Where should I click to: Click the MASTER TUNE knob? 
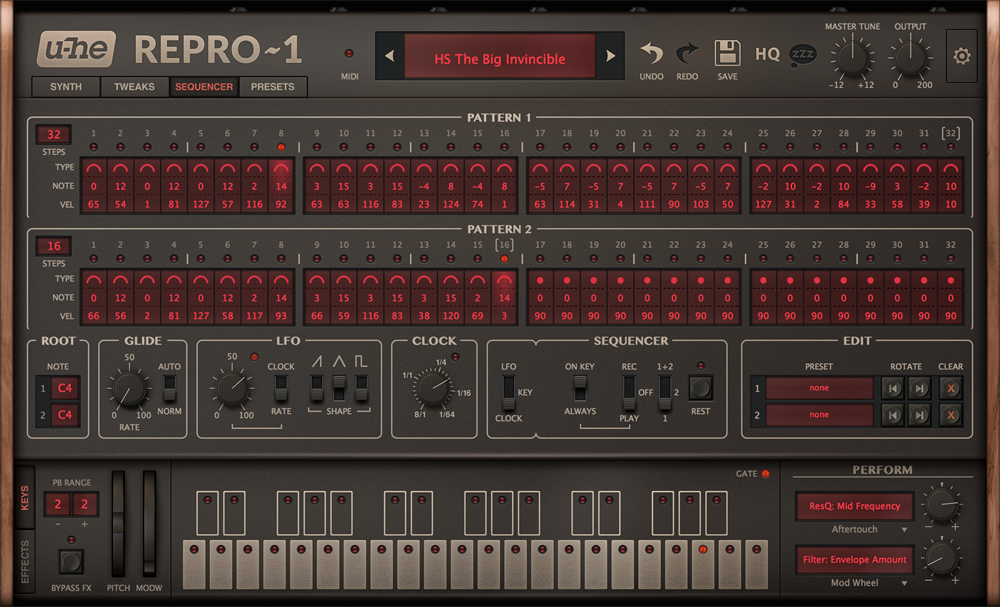(853, 58)
